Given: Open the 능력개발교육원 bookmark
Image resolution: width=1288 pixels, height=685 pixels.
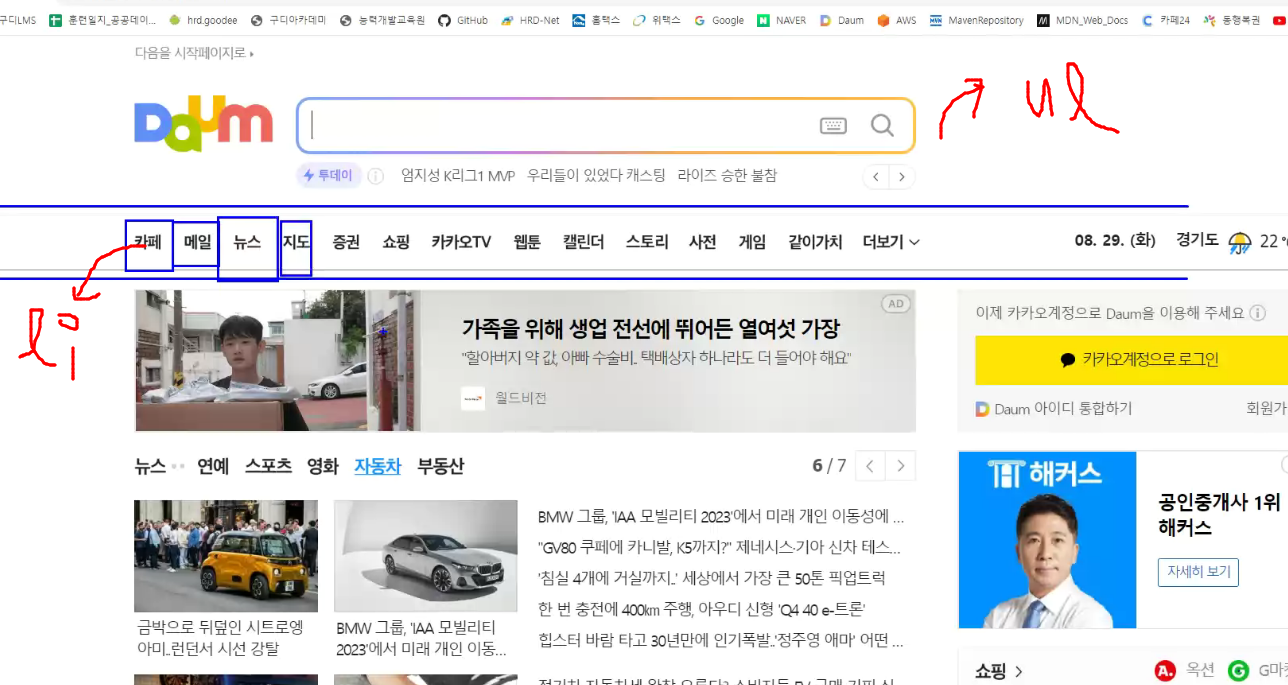Looking at the screenshot, I should (x=382, y=20).
